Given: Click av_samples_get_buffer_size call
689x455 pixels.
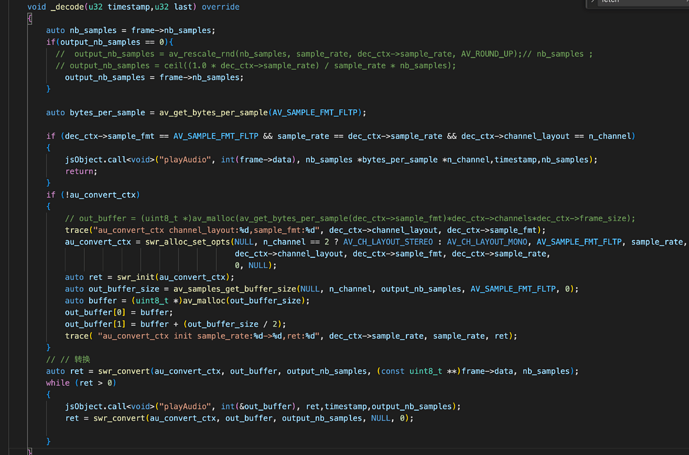Looking at the screenshot, I should (x=235, y=289).
